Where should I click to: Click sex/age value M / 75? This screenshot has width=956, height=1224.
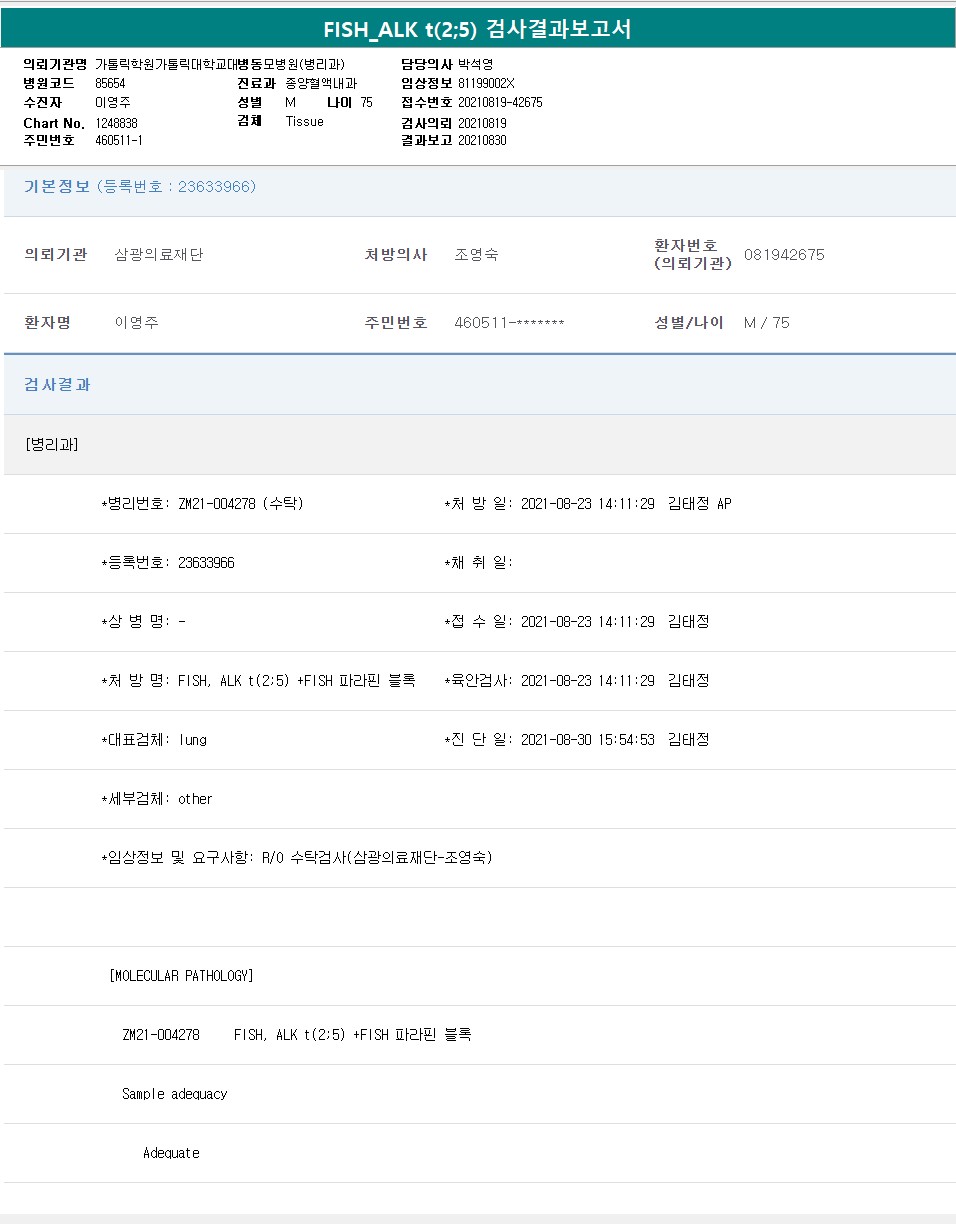[766, 322]
